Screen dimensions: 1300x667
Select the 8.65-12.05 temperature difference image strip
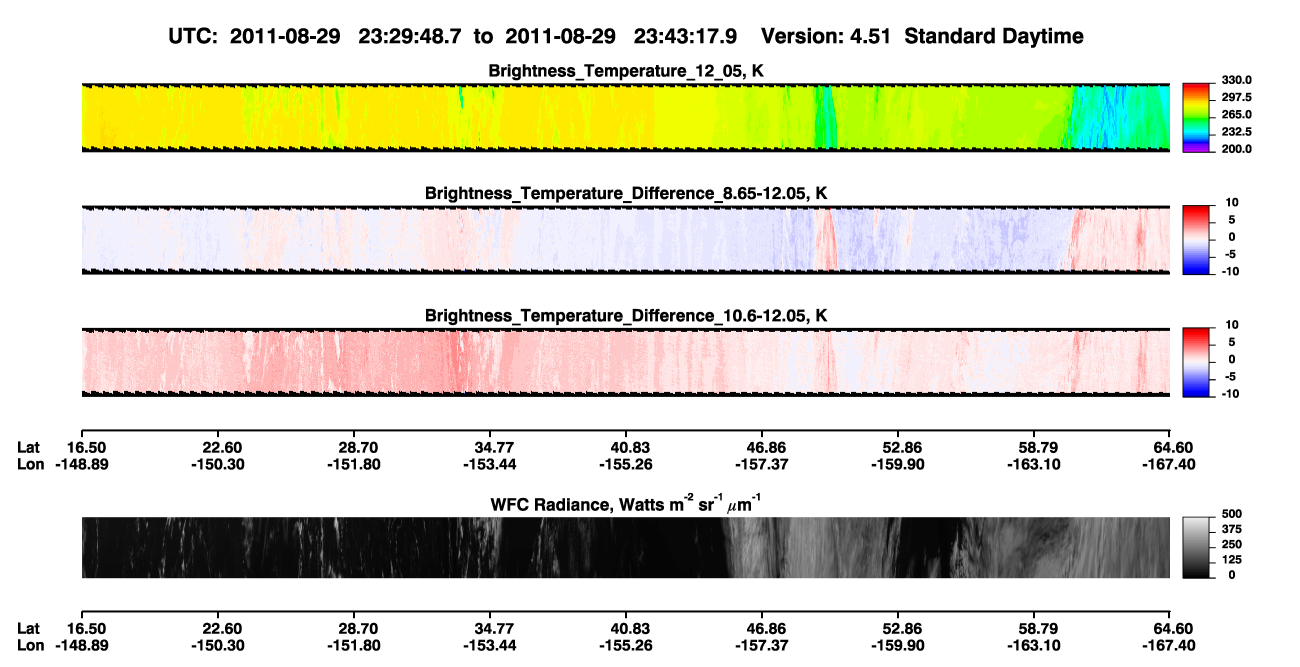(625, 239)
